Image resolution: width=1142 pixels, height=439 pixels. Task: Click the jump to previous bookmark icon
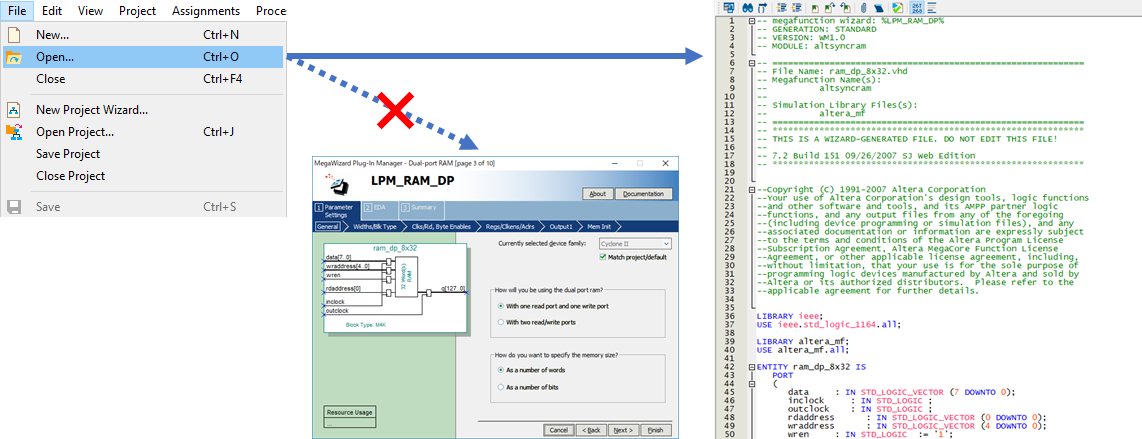coord(845,7)
